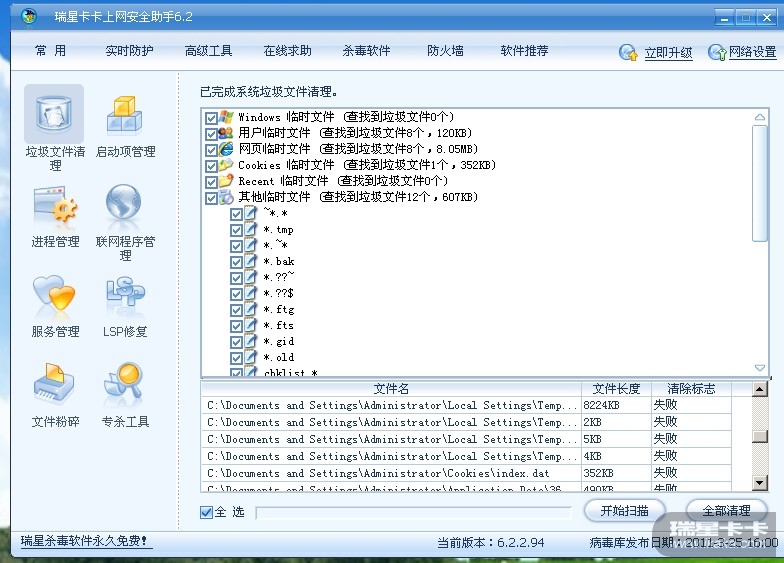Uncheck the 网页临时文件 checkbox
Screen dimensions: 784x563
pyautogui.click(x=211, y=150)
